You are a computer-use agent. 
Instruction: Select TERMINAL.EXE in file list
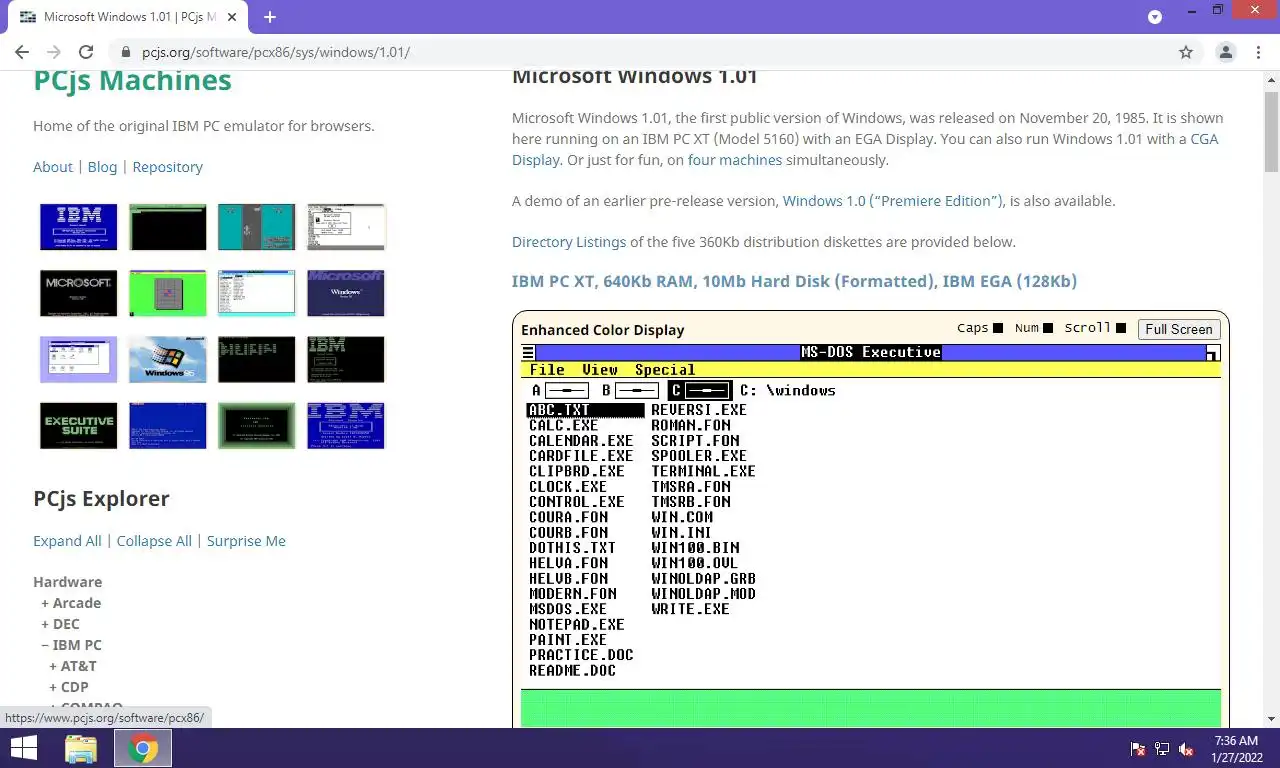(703, 471)
